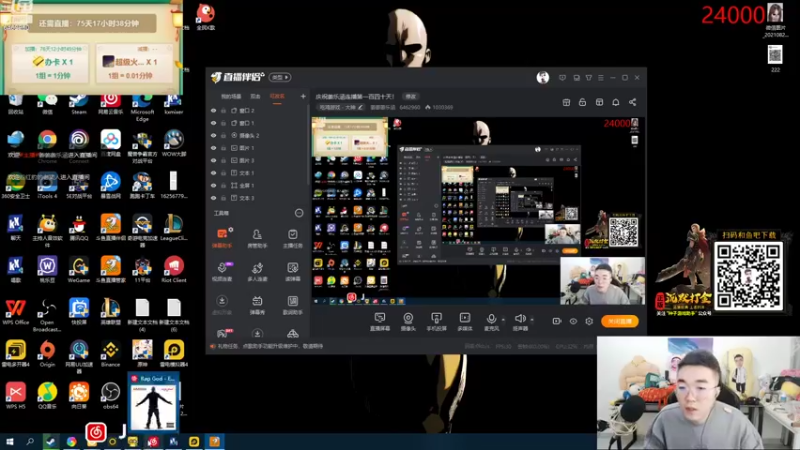Click the record camera icon beside 关闭直播
The width and height of the screenshot is (800, 450).
point(557,321)
